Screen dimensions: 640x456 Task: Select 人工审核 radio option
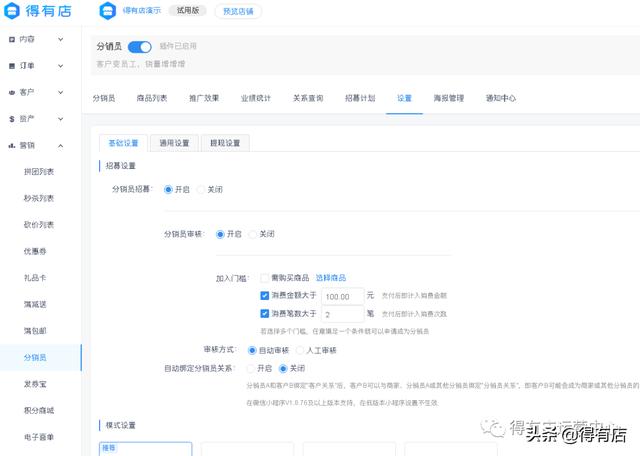pos(300,350)
